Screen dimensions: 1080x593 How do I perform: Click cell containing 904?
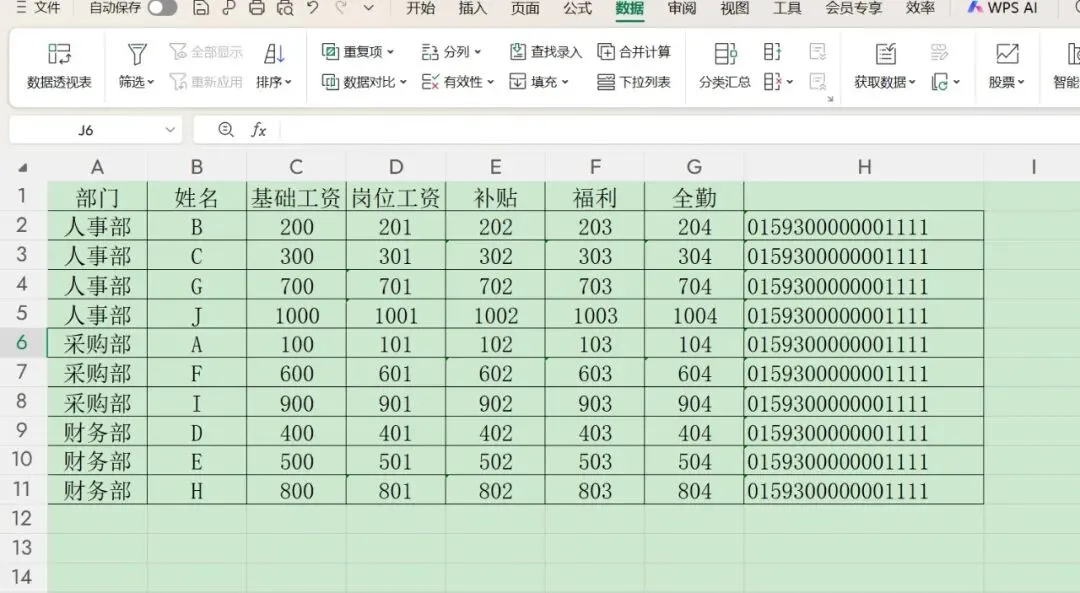tap(694, 403)
